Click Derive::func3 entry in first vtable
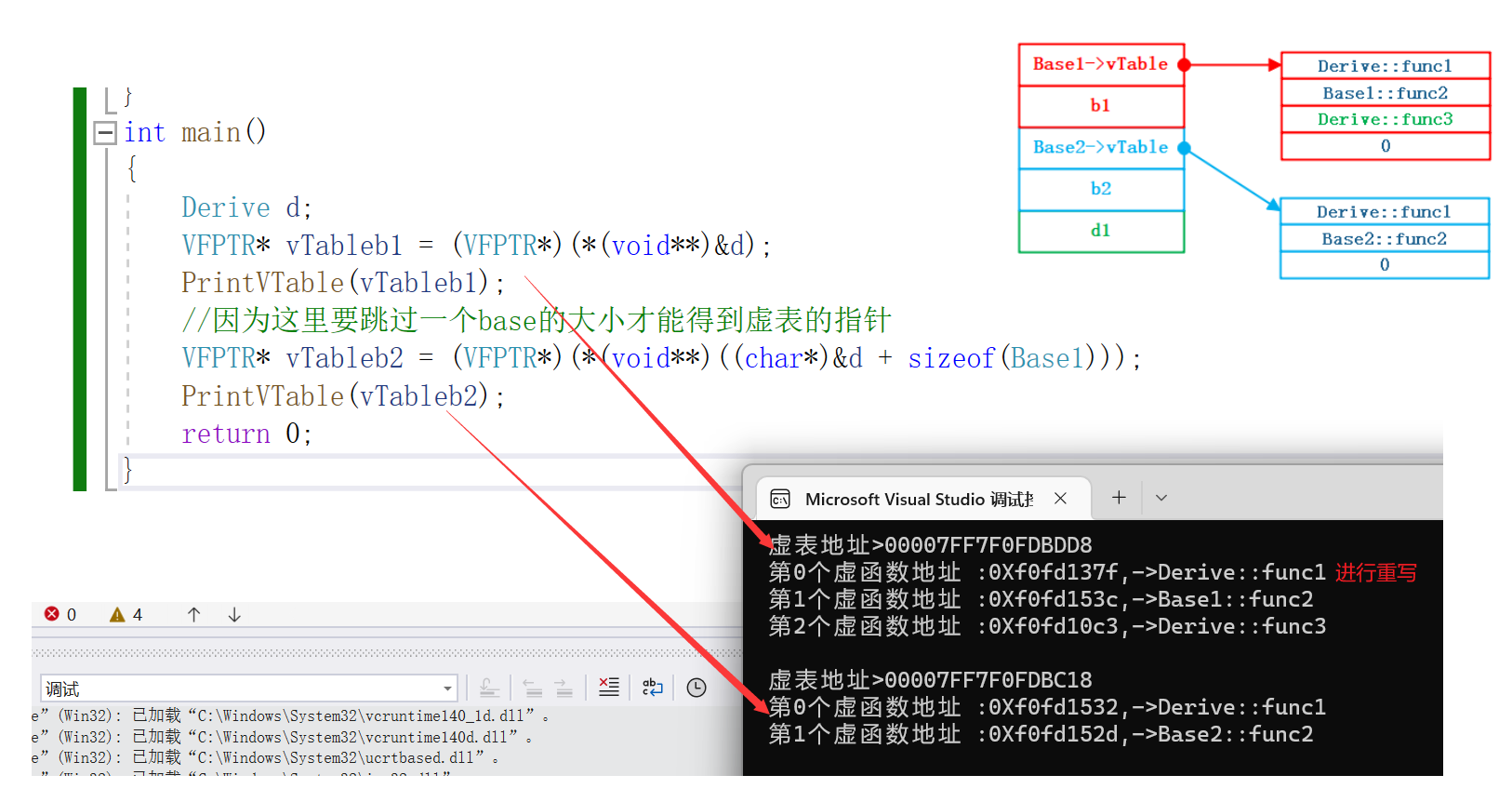The width and height of the screenshot is (1512, 802). pos(1386,119)
